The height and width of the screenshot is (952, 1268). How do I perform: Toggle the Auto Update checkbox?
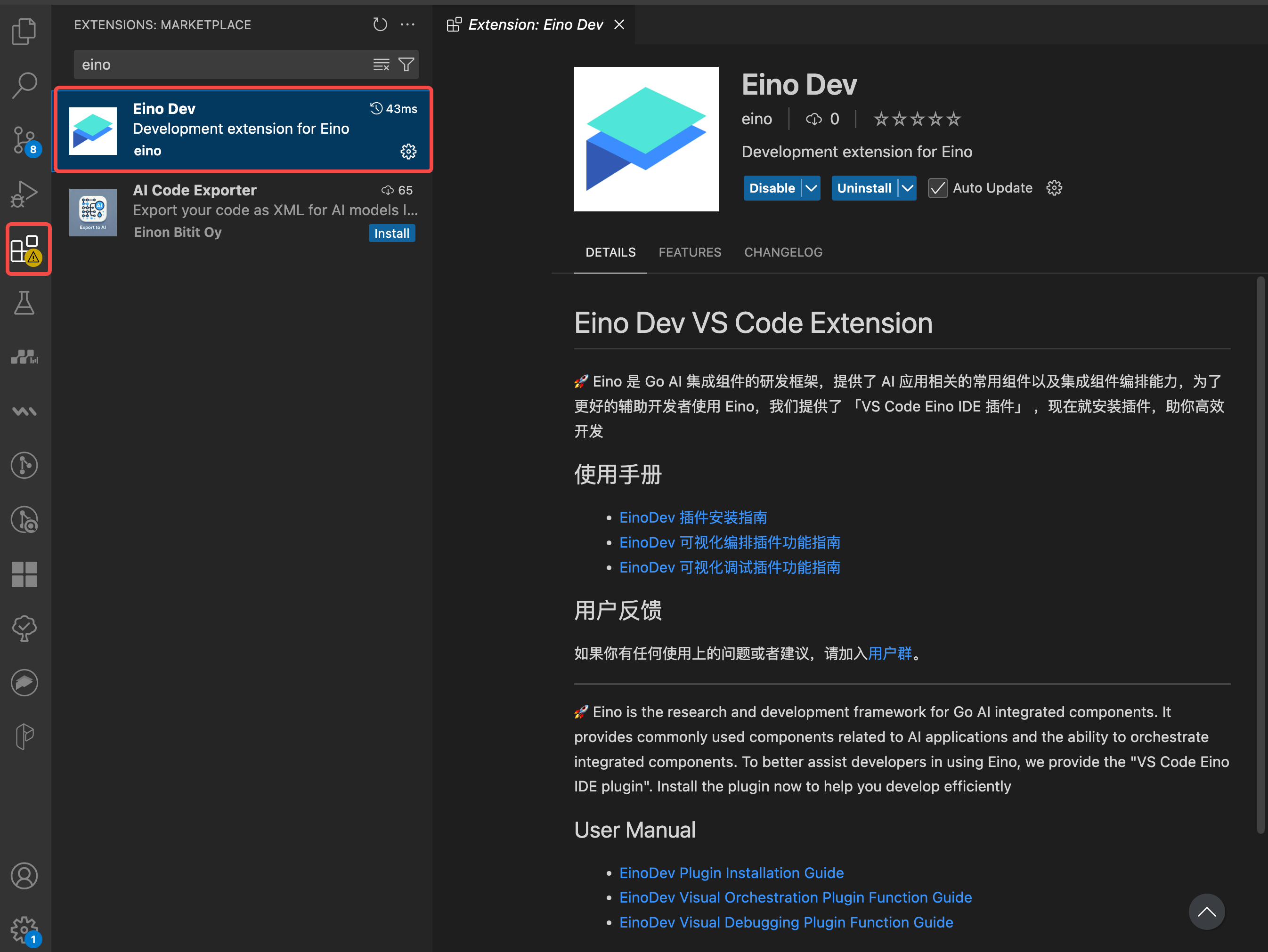pos(938,189)
